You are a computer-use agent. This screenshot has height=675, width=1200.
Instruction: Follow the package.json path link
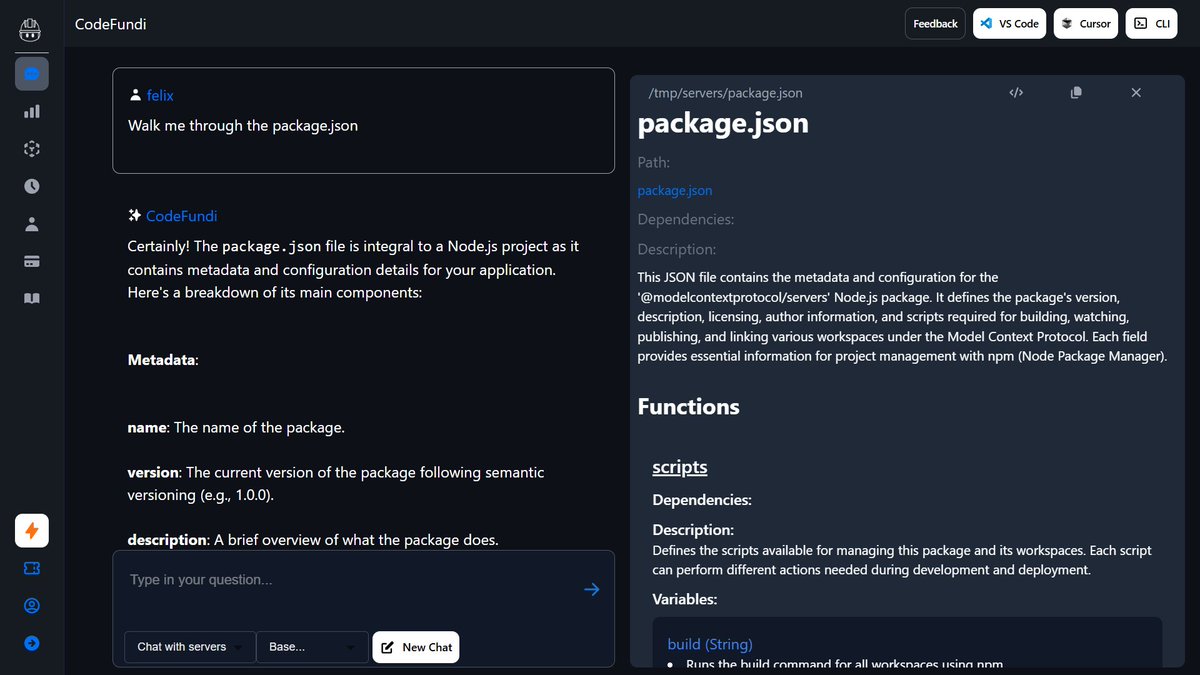coord(675,190)
